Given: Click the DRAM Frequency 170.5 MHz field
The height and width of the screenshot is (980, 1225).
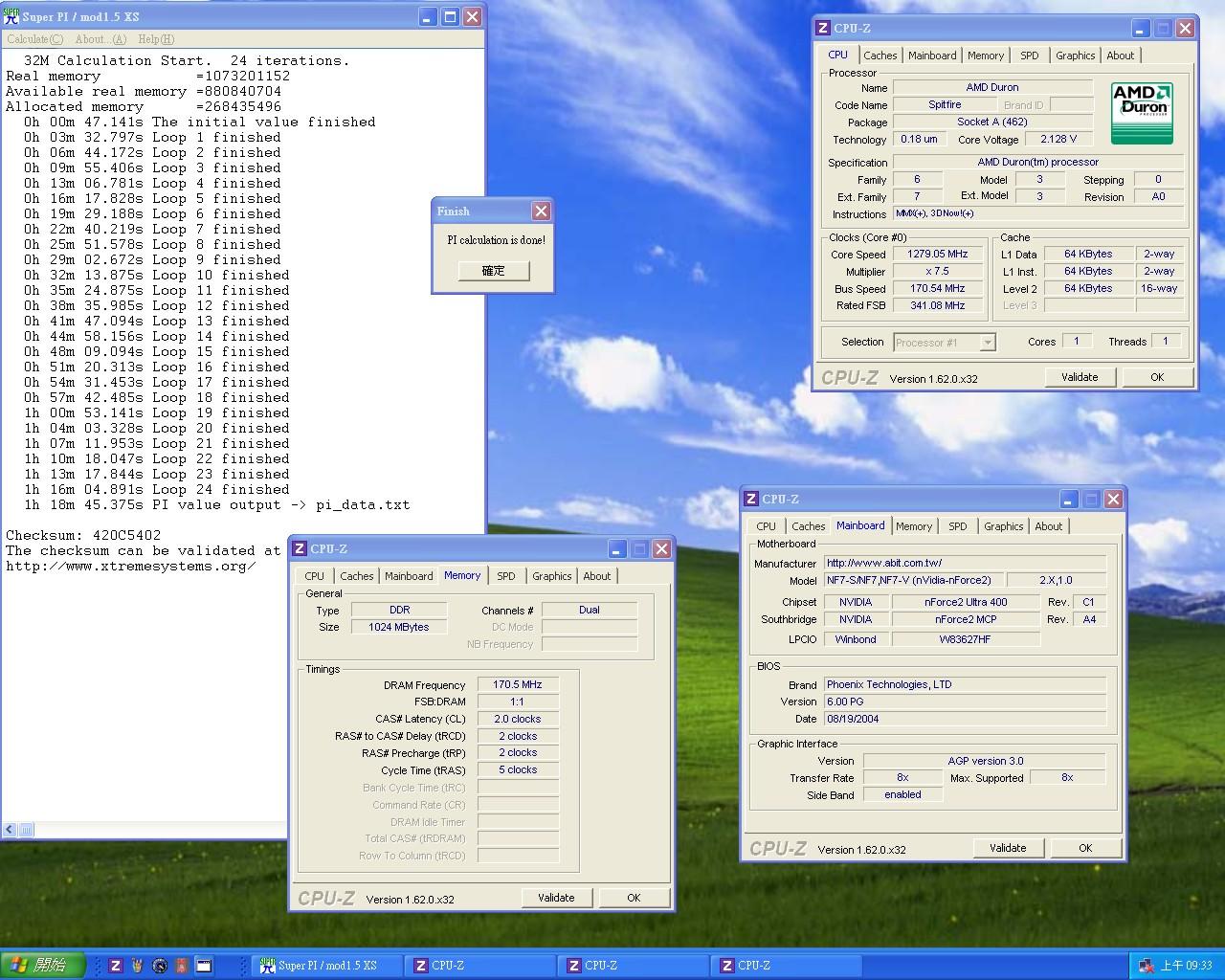Looking at the screenshot, I should point(518,685).
